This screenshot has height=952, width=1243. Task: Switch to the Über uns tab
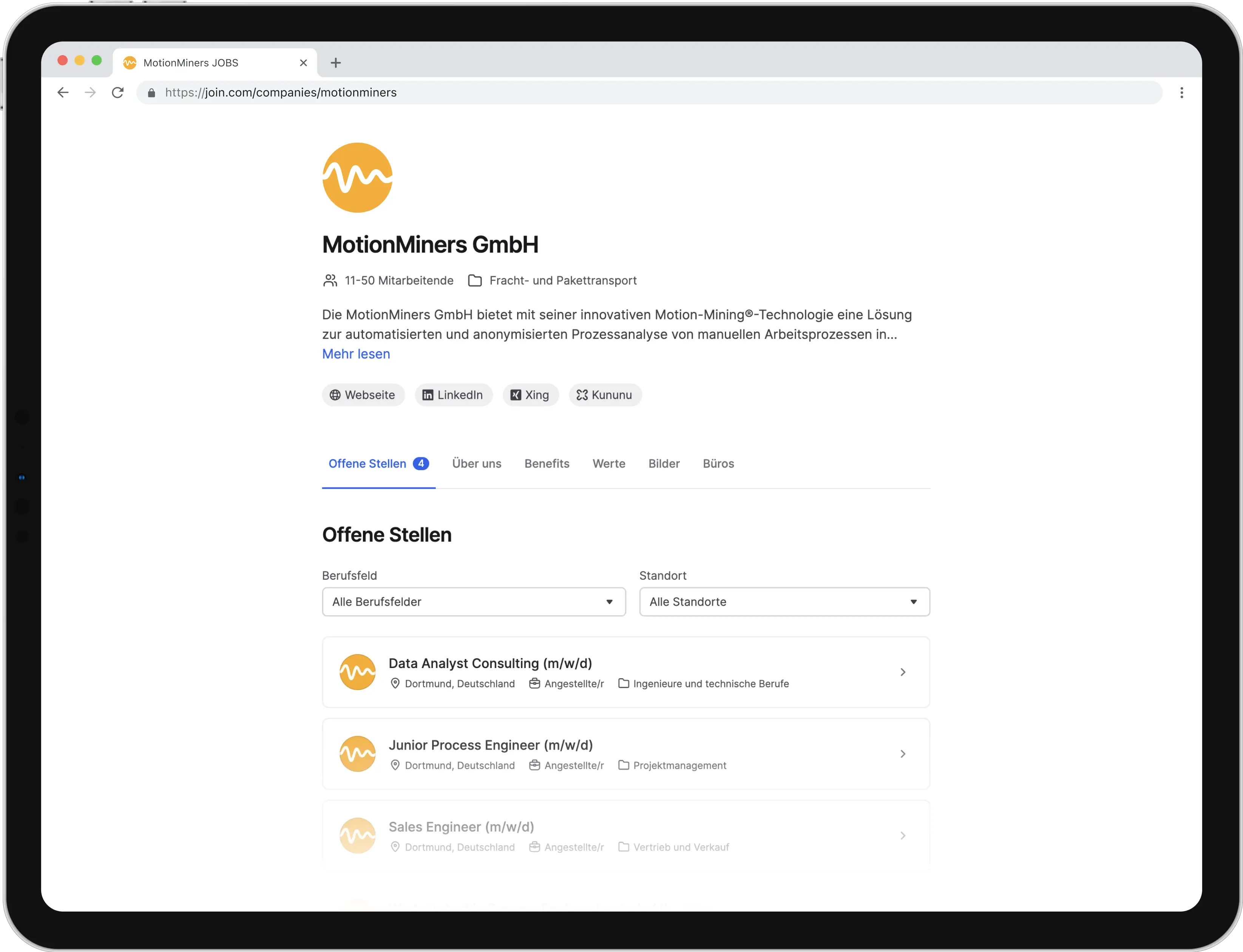click(x=477, y=463)
